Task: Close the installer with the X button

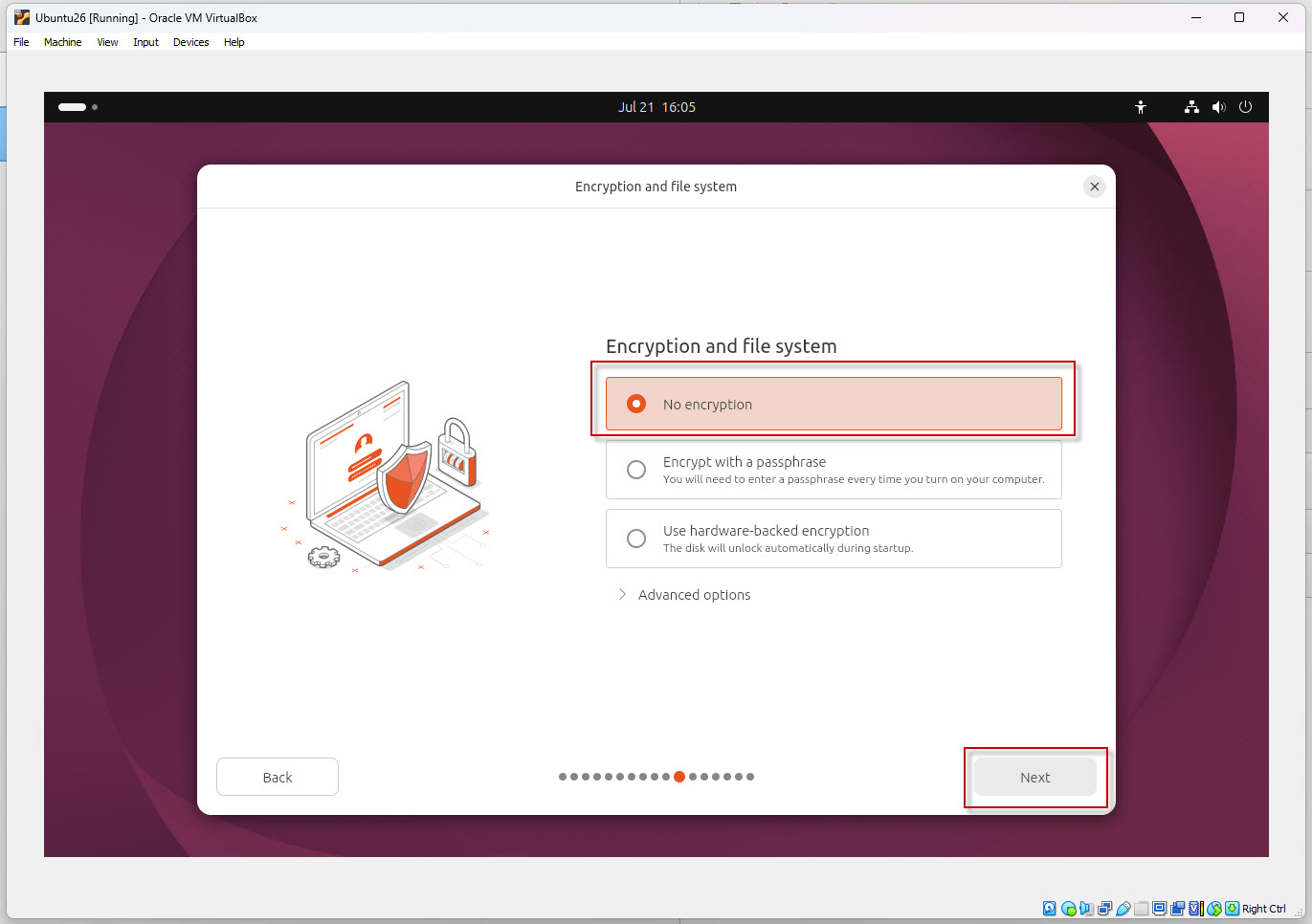Action: click(1095, 187)
